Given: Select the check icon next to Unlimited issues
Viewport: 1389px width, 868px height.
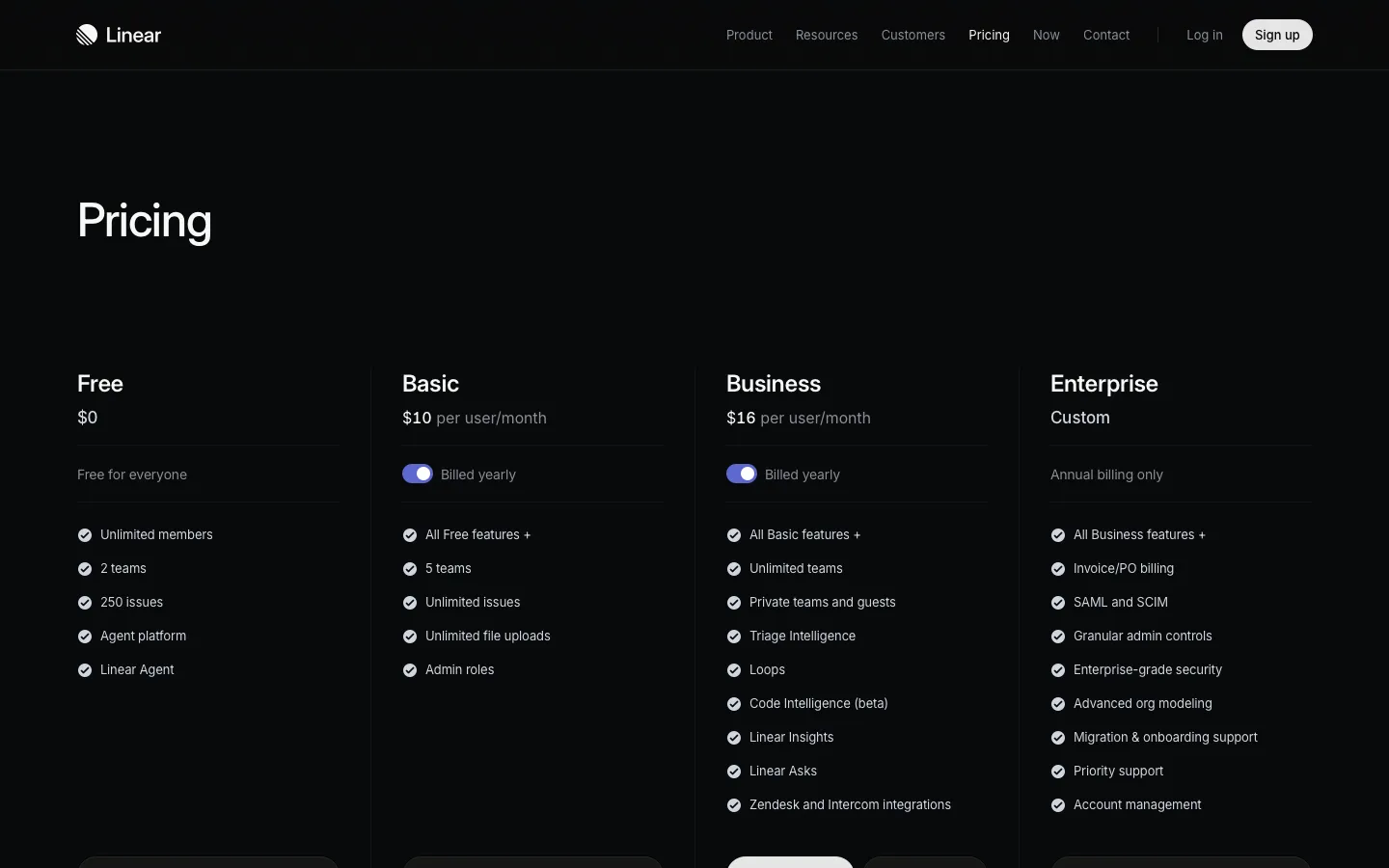Looking at the screenshot, I should (x=410, y=603).
